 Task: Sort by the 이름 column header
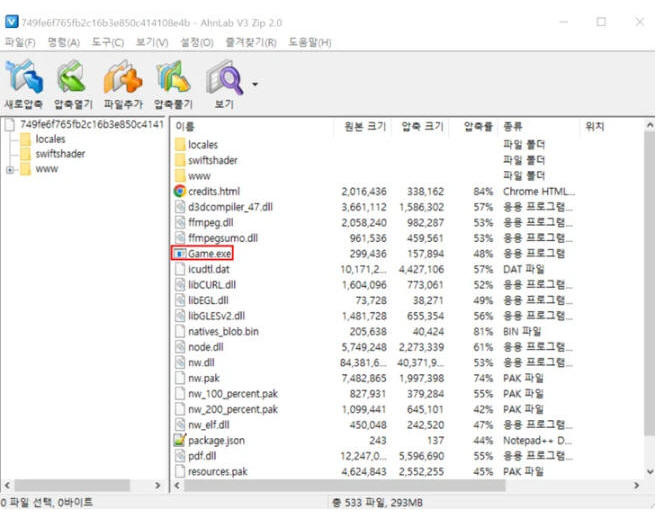pos(185,126)
